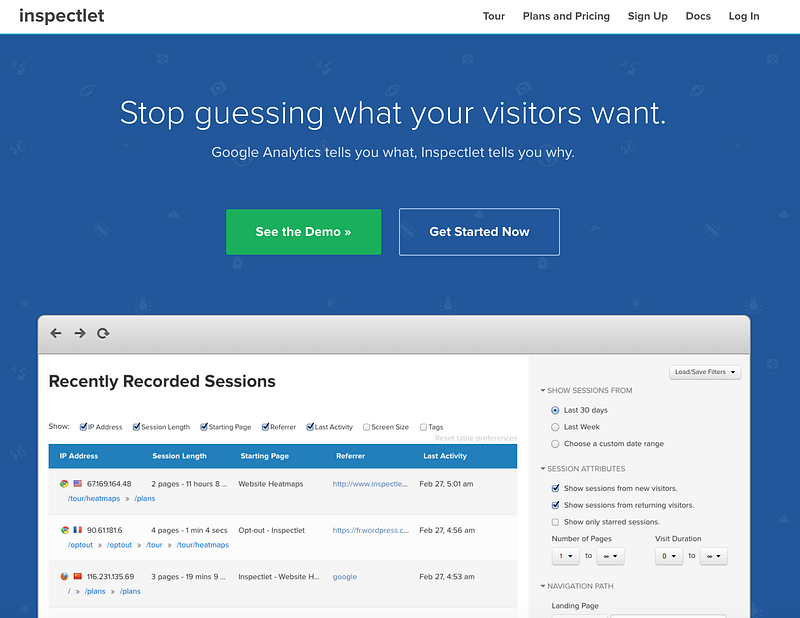Viewport: 800px width, 618px height.
Task: Click IP address 67.169.164.48
Action: 109,484
